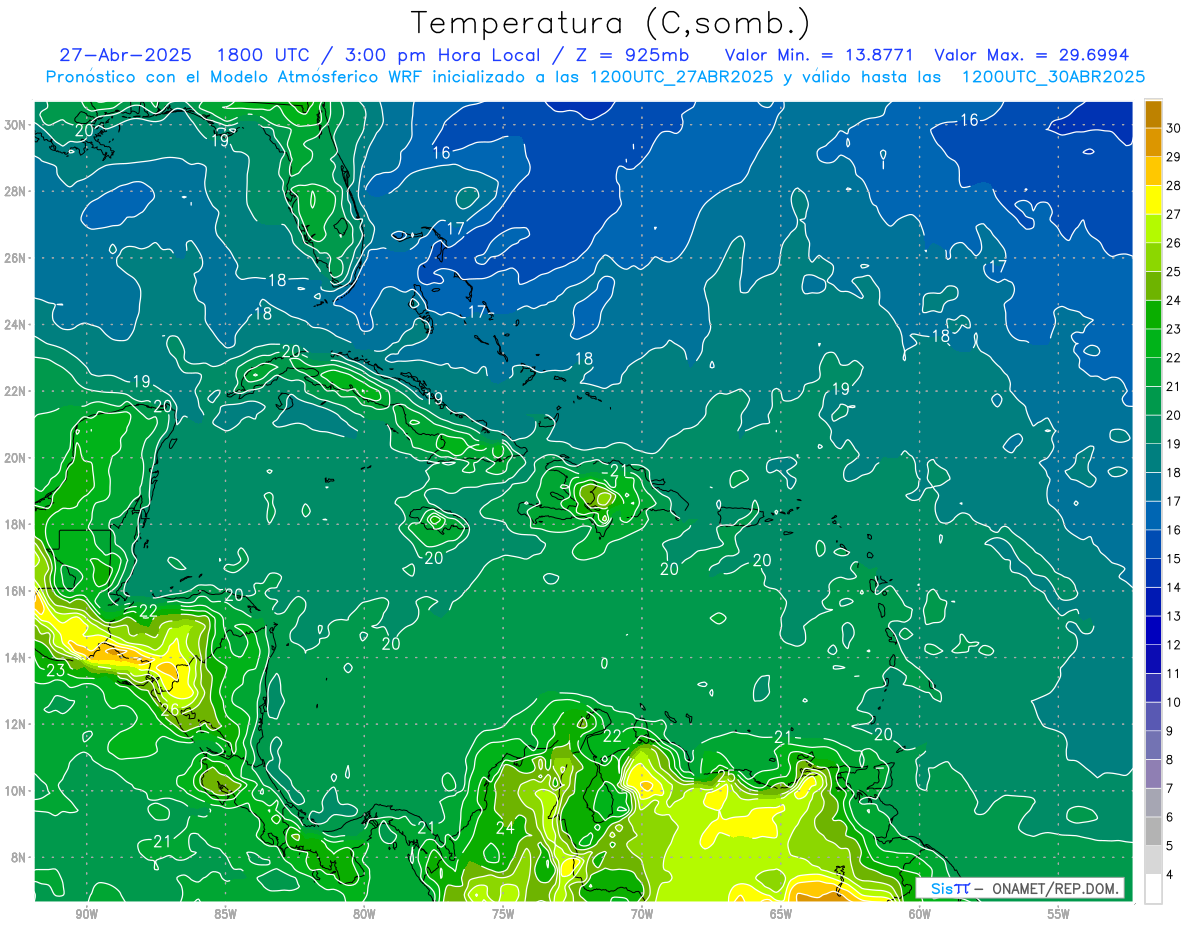Click the end time "1200UTC_30ABR2025"
Image resolution: width=1200 pixels, height=927 pixels.
pos(1053,77)
